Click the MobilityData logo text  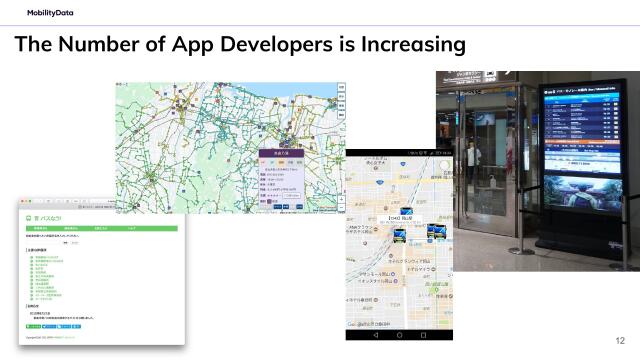click(x=50, y=13)
